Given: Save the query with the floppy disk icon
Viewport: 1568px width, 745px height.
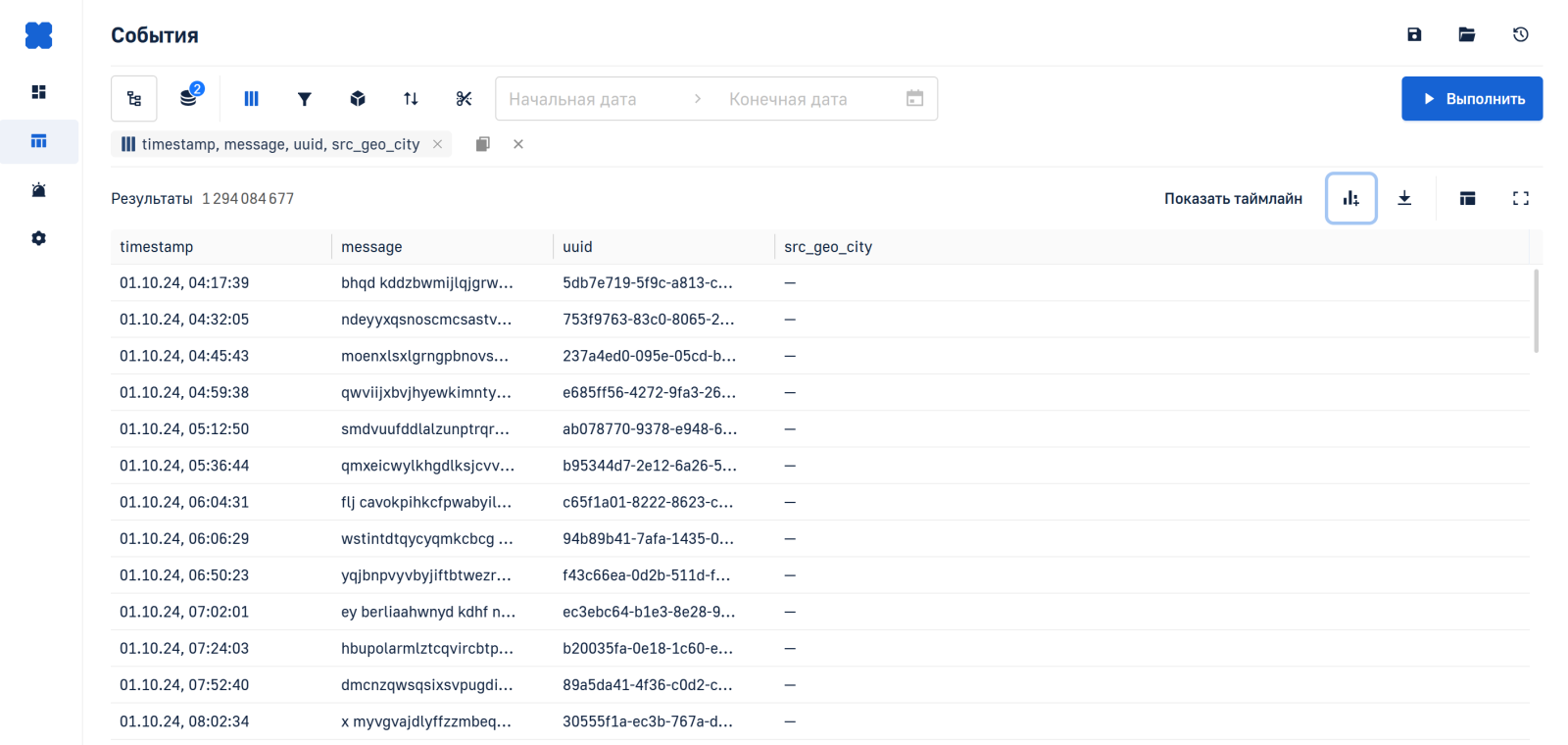Looking at the screenshot, I should click(x=1414, y=34).
